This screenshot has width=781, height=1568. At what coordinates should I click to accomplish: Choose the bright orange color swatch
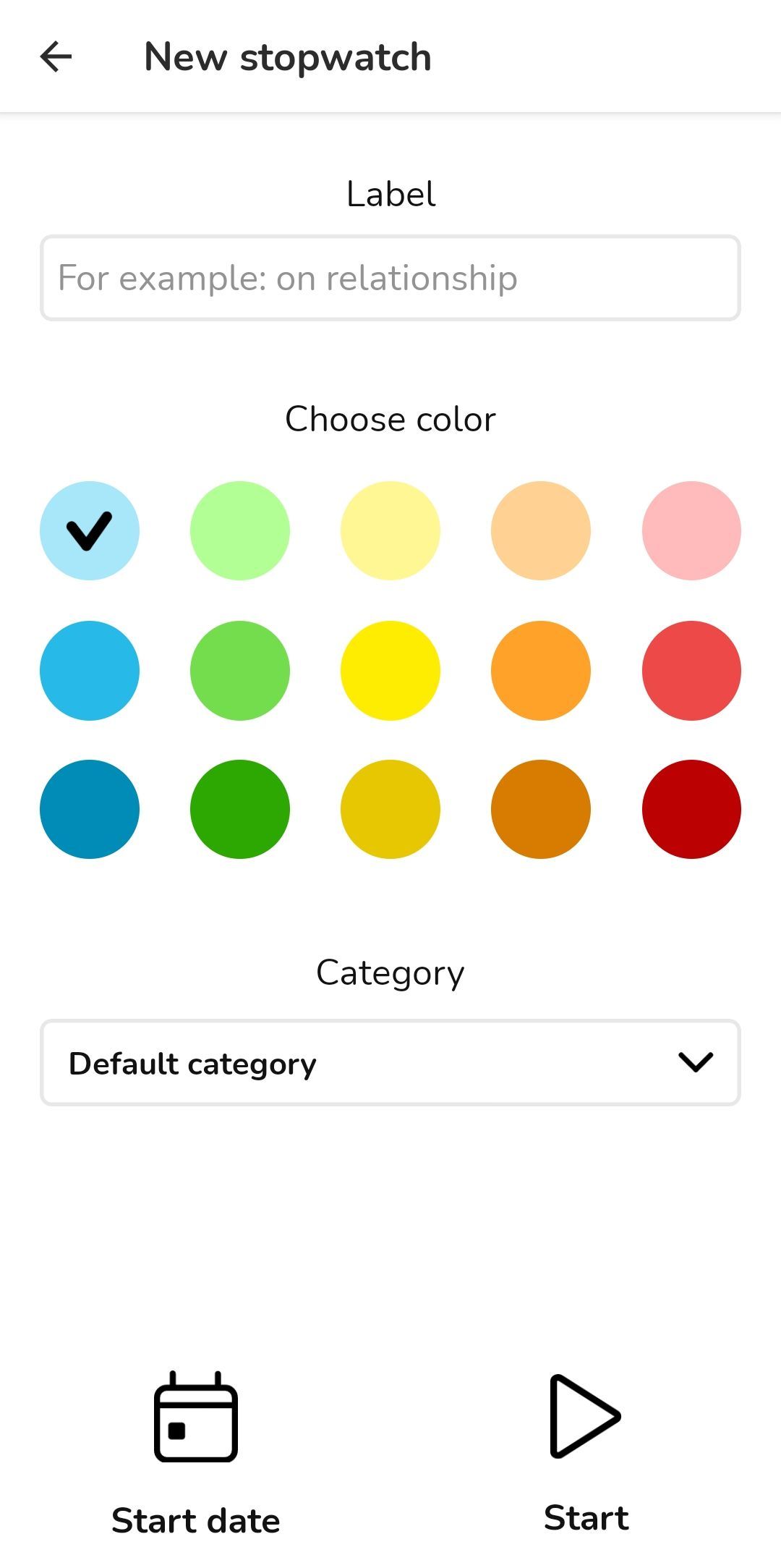[x=541, y=670]
